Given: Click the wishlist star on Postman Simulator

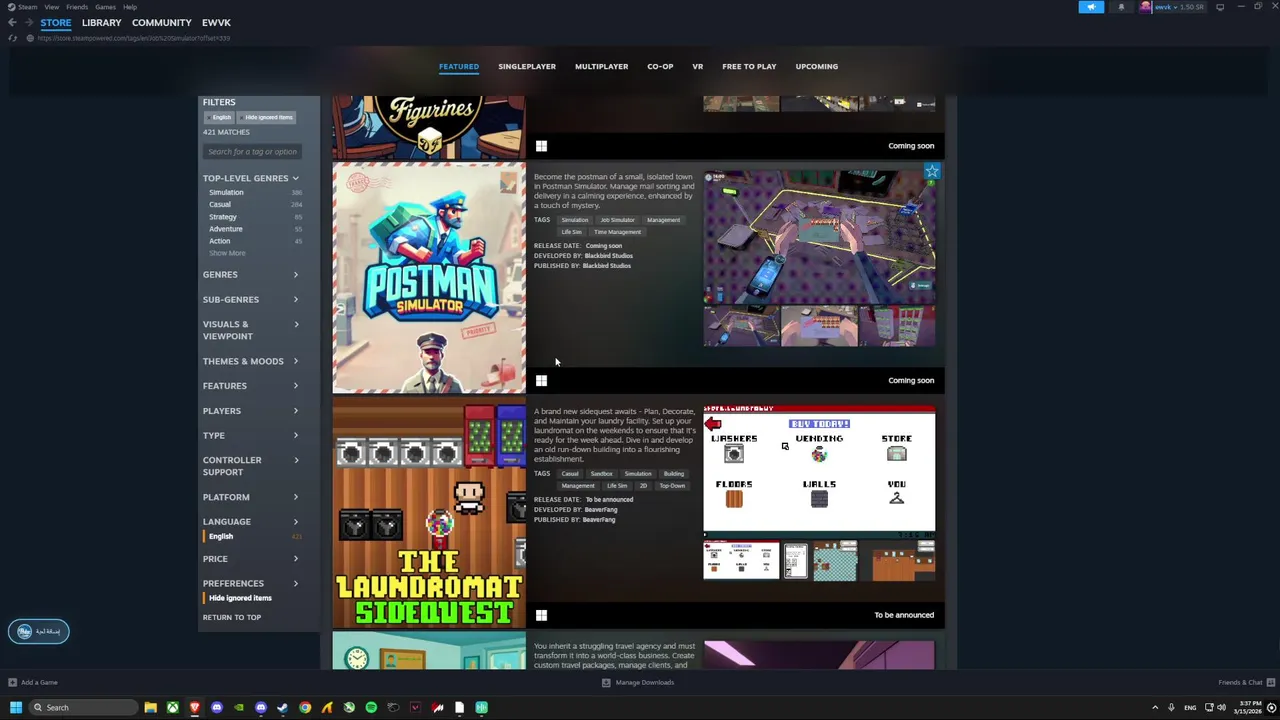Looking at the screenshot, I should tap(932, 172).
